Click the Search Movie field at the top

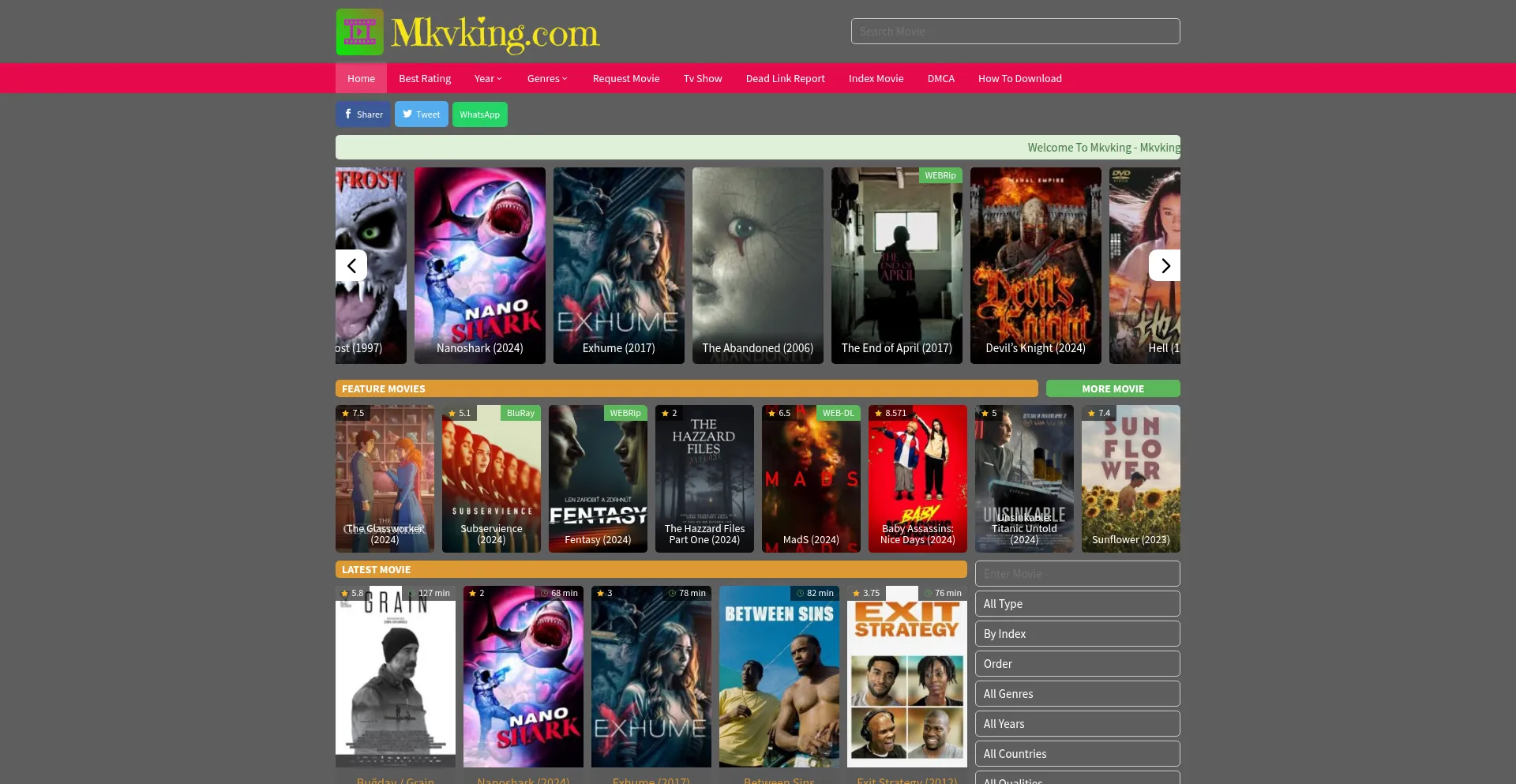(1015, 32)
